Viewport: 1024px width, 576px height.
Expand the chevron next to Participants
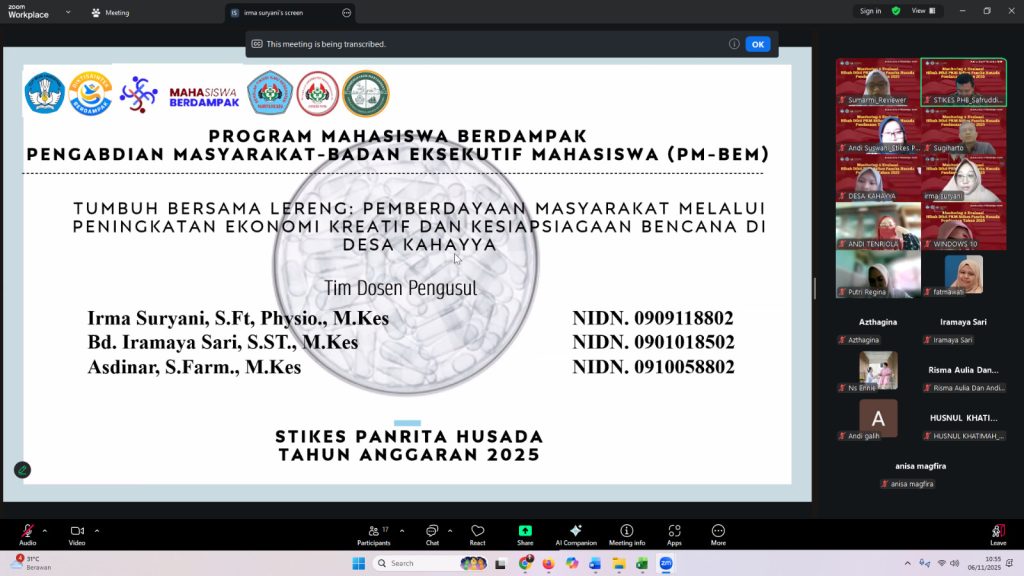click(401, 530)
